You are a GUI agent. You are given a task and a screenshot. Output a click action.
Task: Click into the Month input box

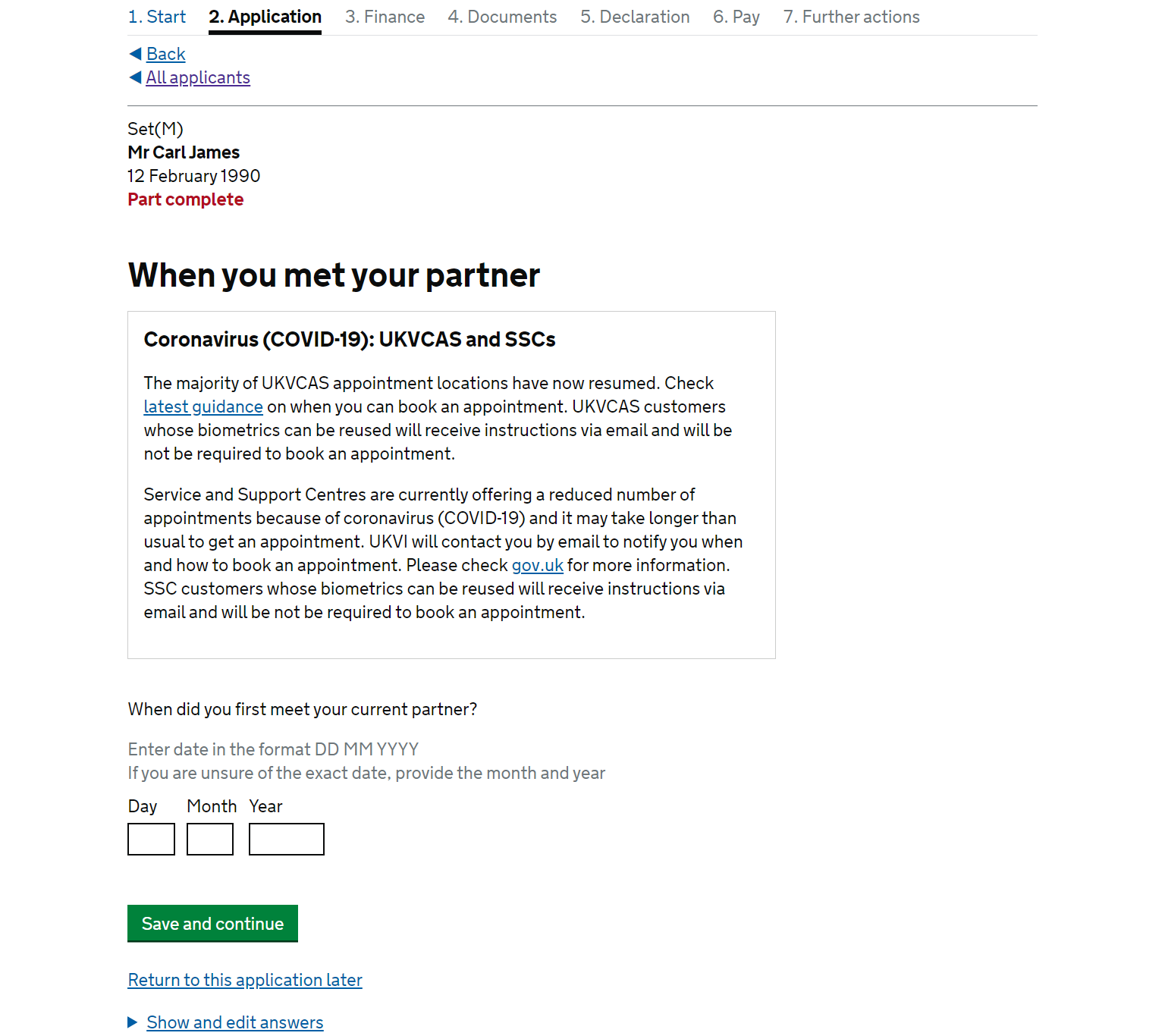210,839
